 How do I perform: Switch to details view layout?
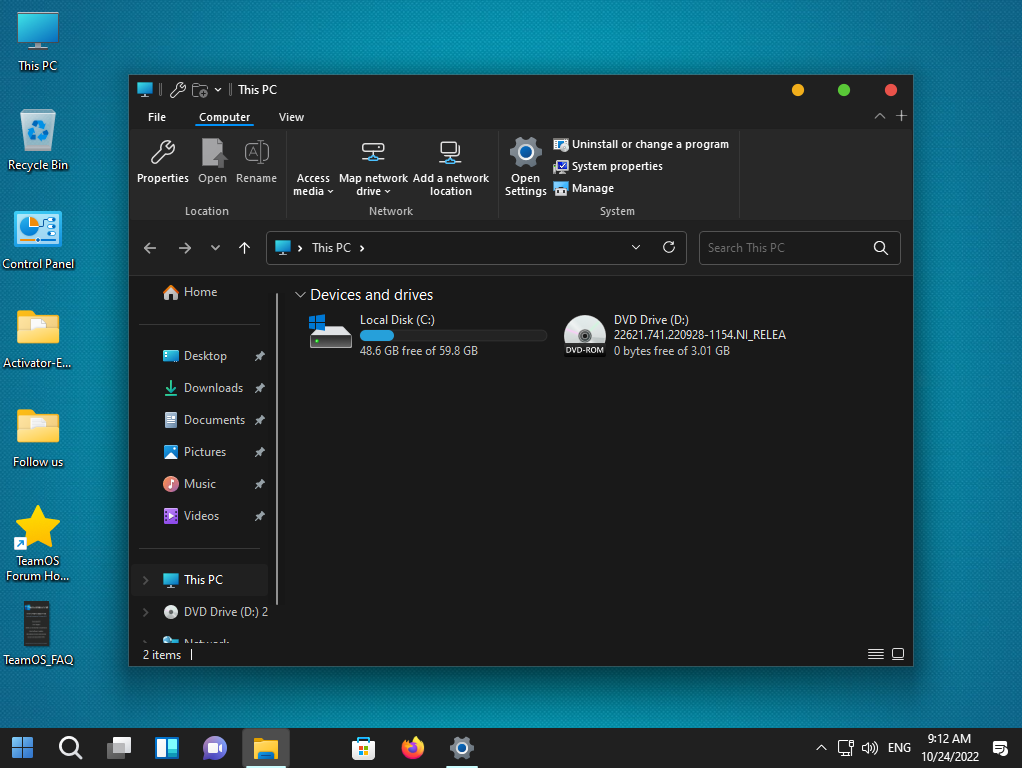[x=876, y=654]
